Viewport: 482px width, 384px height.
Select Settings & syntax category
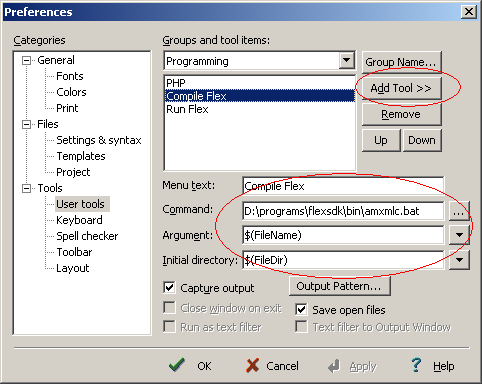click(x=99, y=140)
